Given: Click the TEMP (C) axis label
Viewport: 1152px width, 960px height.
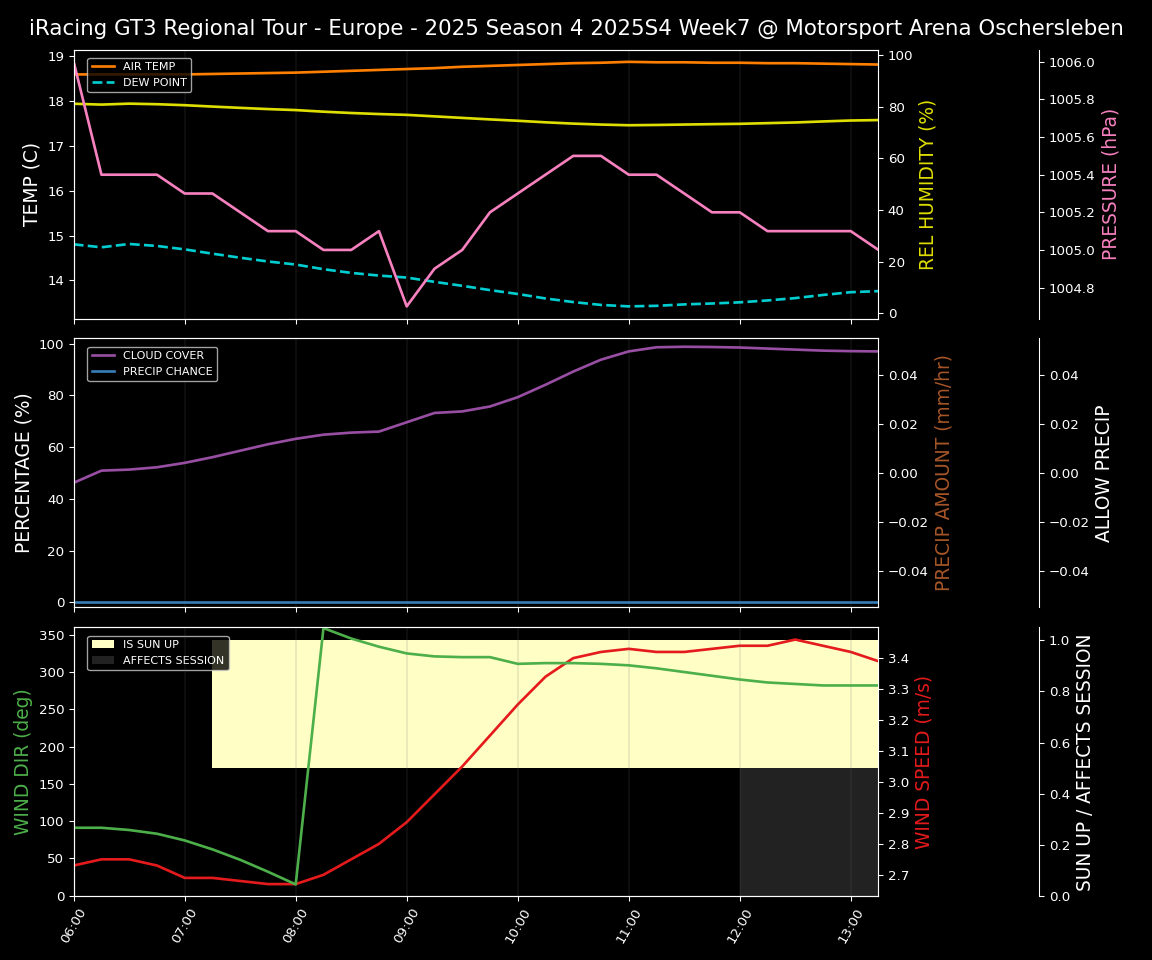Looking at the screenshot, I should 31,184.
